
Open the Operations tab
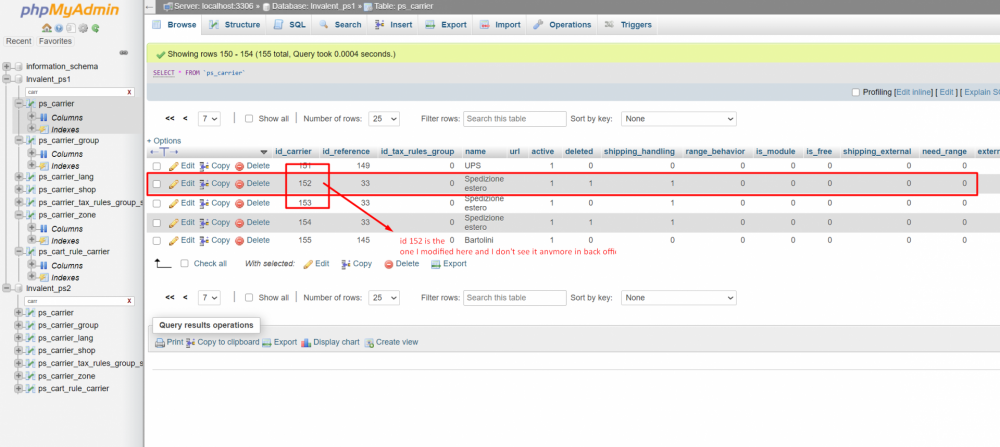tap(562, 25)
